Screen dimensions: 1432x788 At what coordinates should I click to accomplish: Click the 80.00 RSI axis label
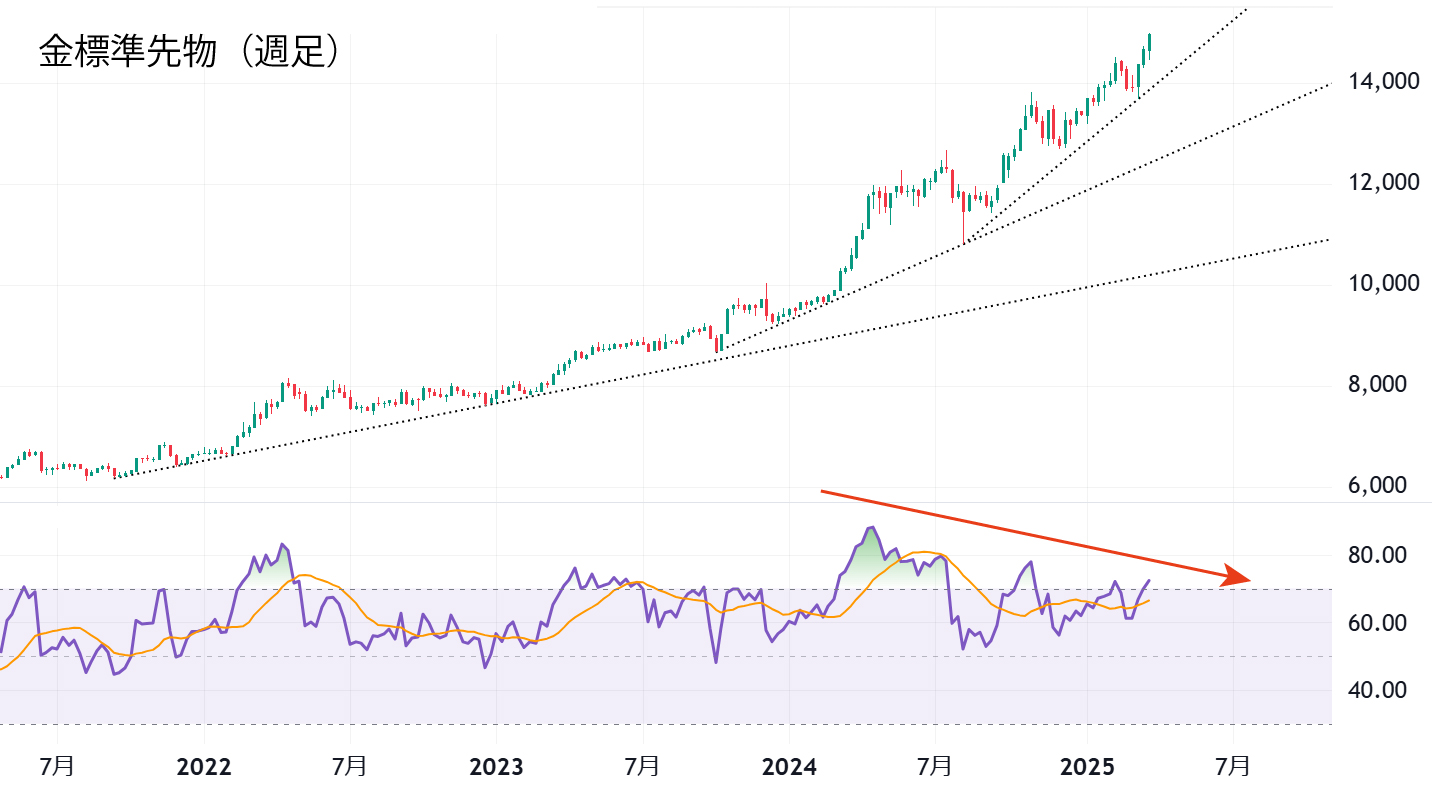click(x=1379, y=556)
